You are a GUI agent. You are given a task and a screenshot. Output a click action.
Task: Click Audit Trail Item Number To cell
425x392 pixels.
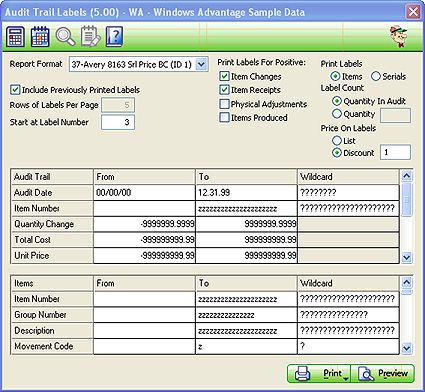(x=247, y=209)
